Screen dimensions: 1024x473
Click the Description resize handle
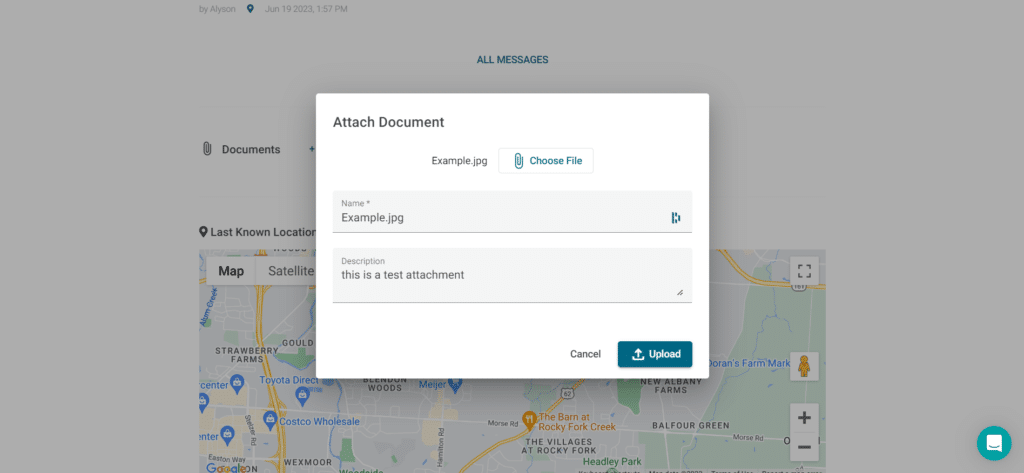[x=680, y=292]
